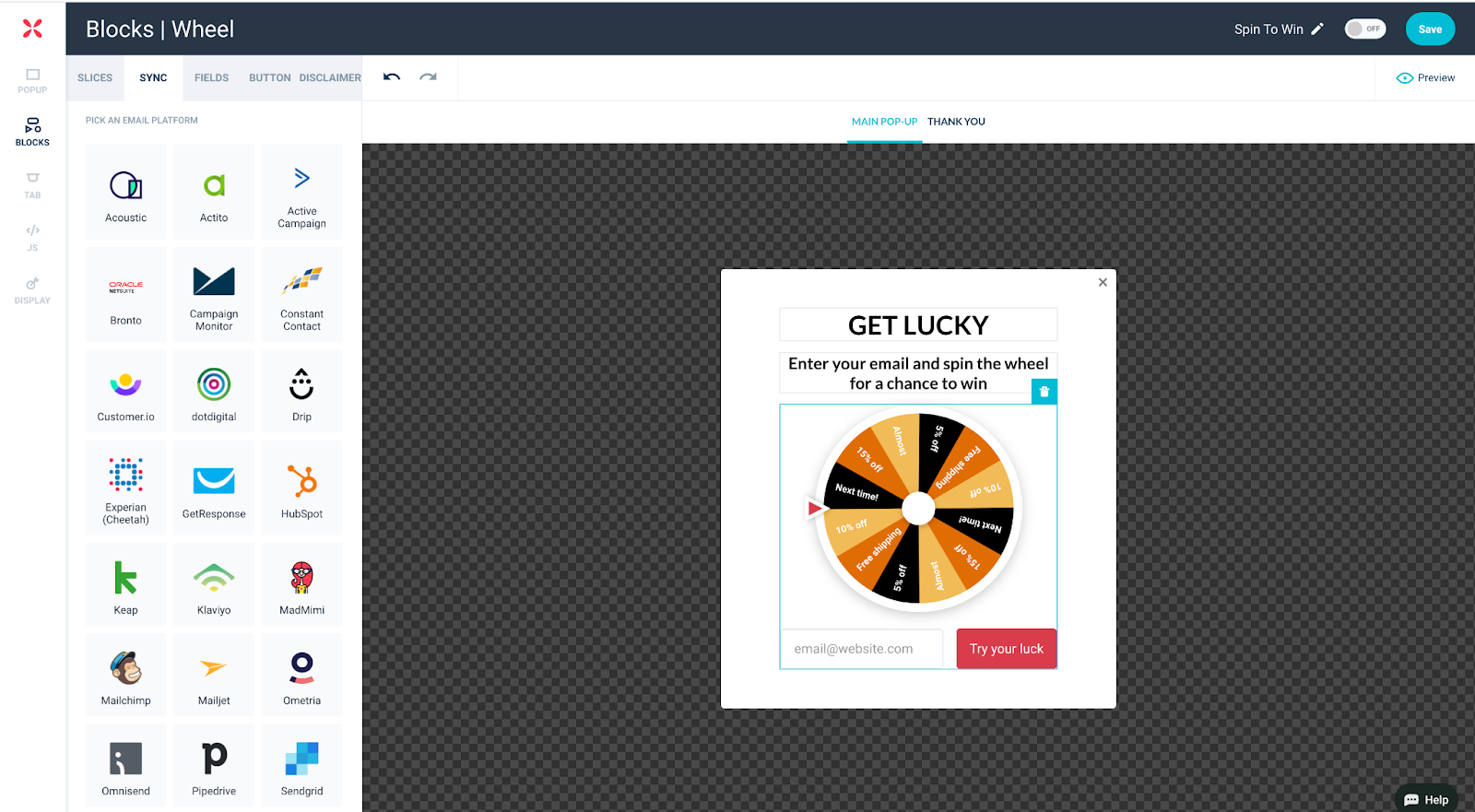Switch to the Sync tab
1475x812 pixels.
pos(153,77)
